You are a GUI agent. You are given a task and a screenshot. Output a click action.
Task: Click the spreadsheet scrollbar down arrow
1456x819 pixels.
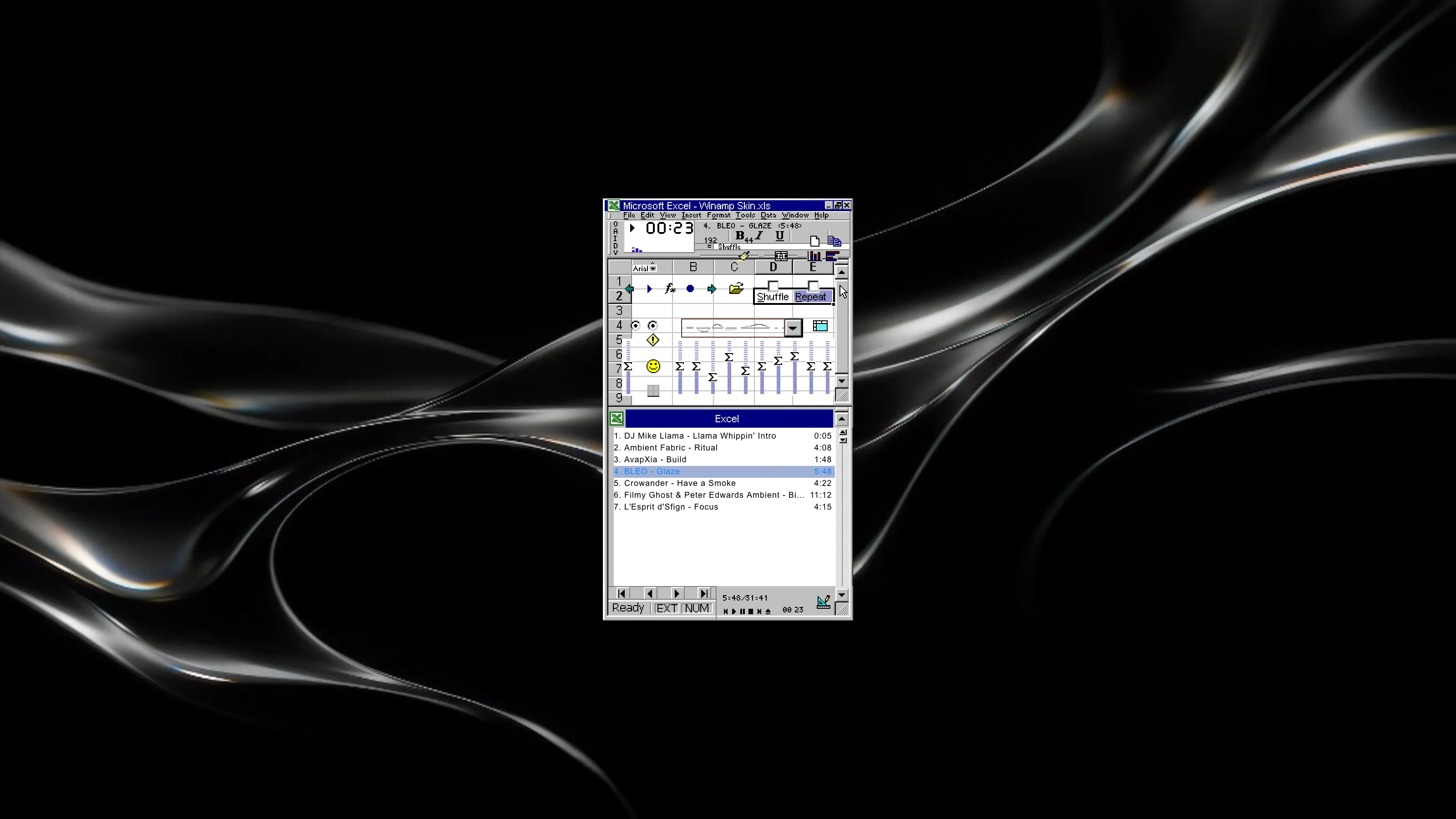pos(842,381)
